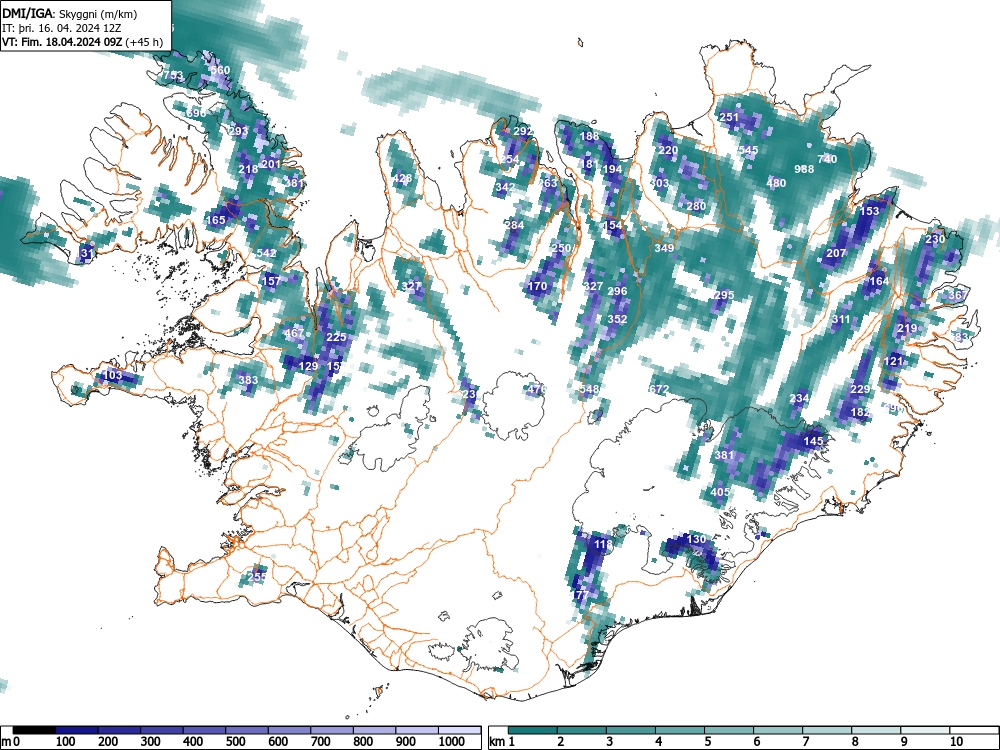Select the lightest 1000 m legend swatch
The height and width of the screenshot is (750, 1000).
point(459,730)
